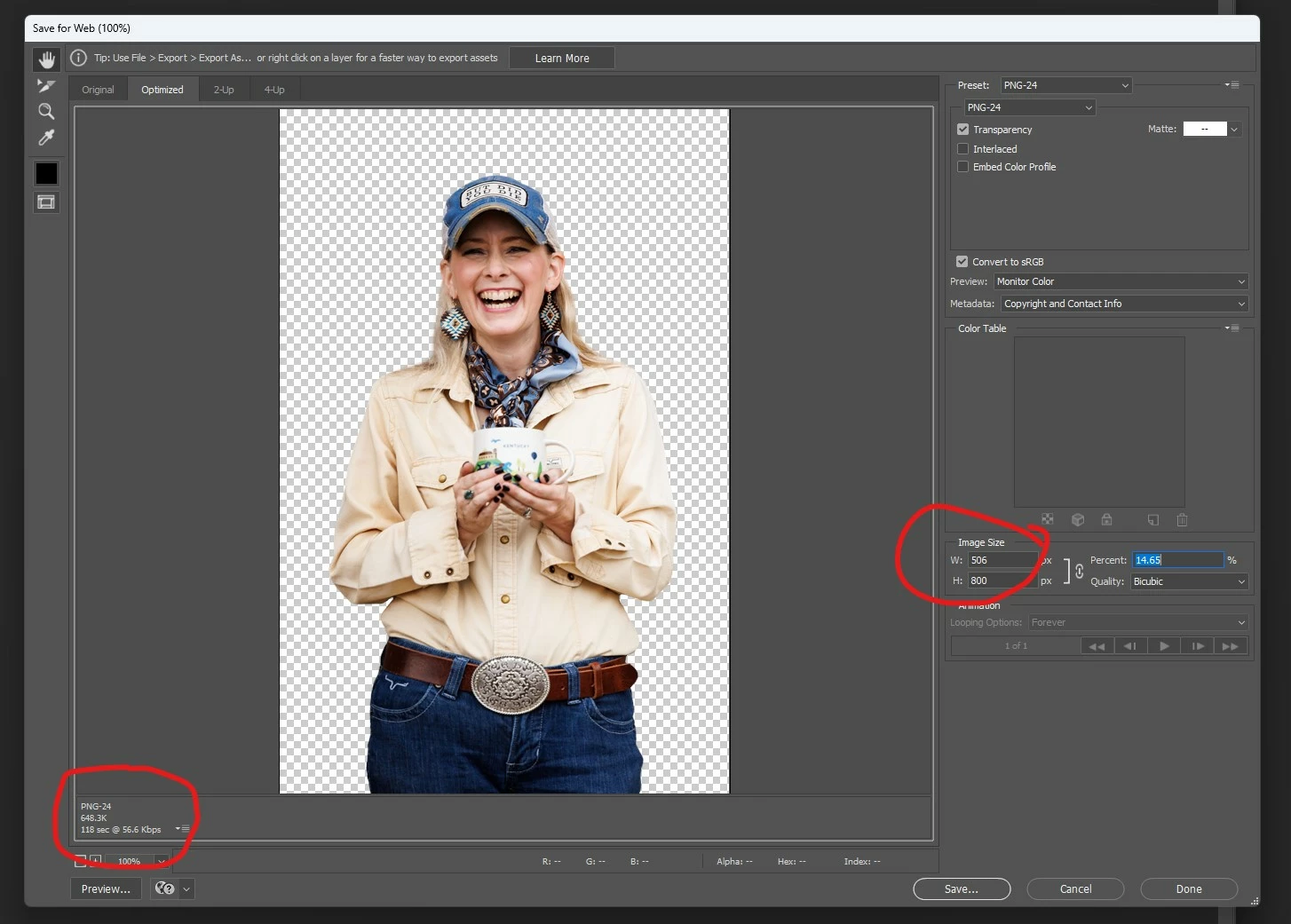Open the Quality Bicubic dropdown
The image size is (1291, 924).
click(1190, 581)
